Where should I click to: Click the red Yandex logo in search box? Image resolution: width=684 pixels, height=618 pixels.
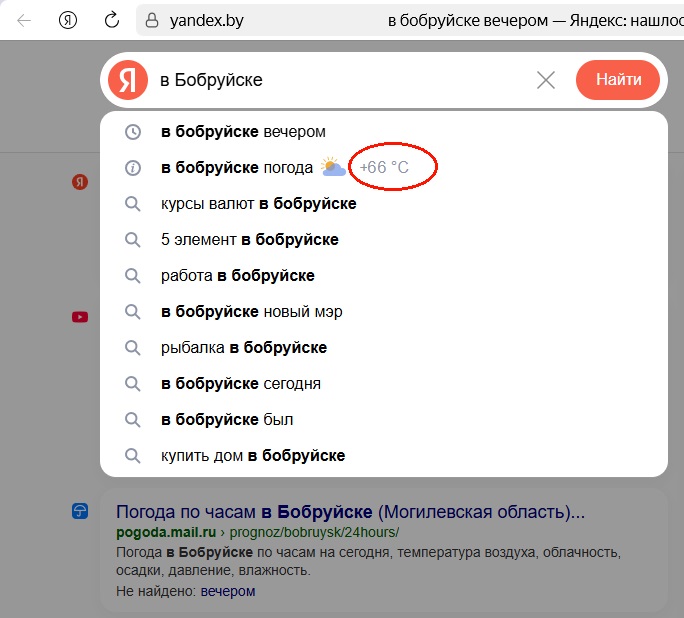(x=127, y=80)
